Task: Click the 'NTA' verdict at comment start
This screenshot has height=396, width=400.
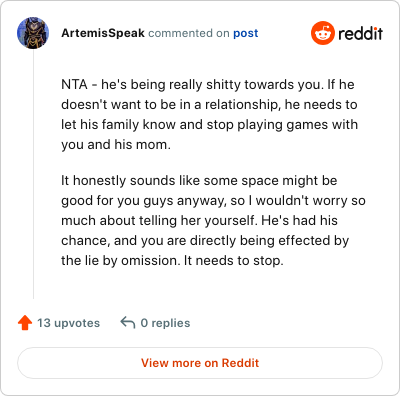Action: click(x=74, y=84)
